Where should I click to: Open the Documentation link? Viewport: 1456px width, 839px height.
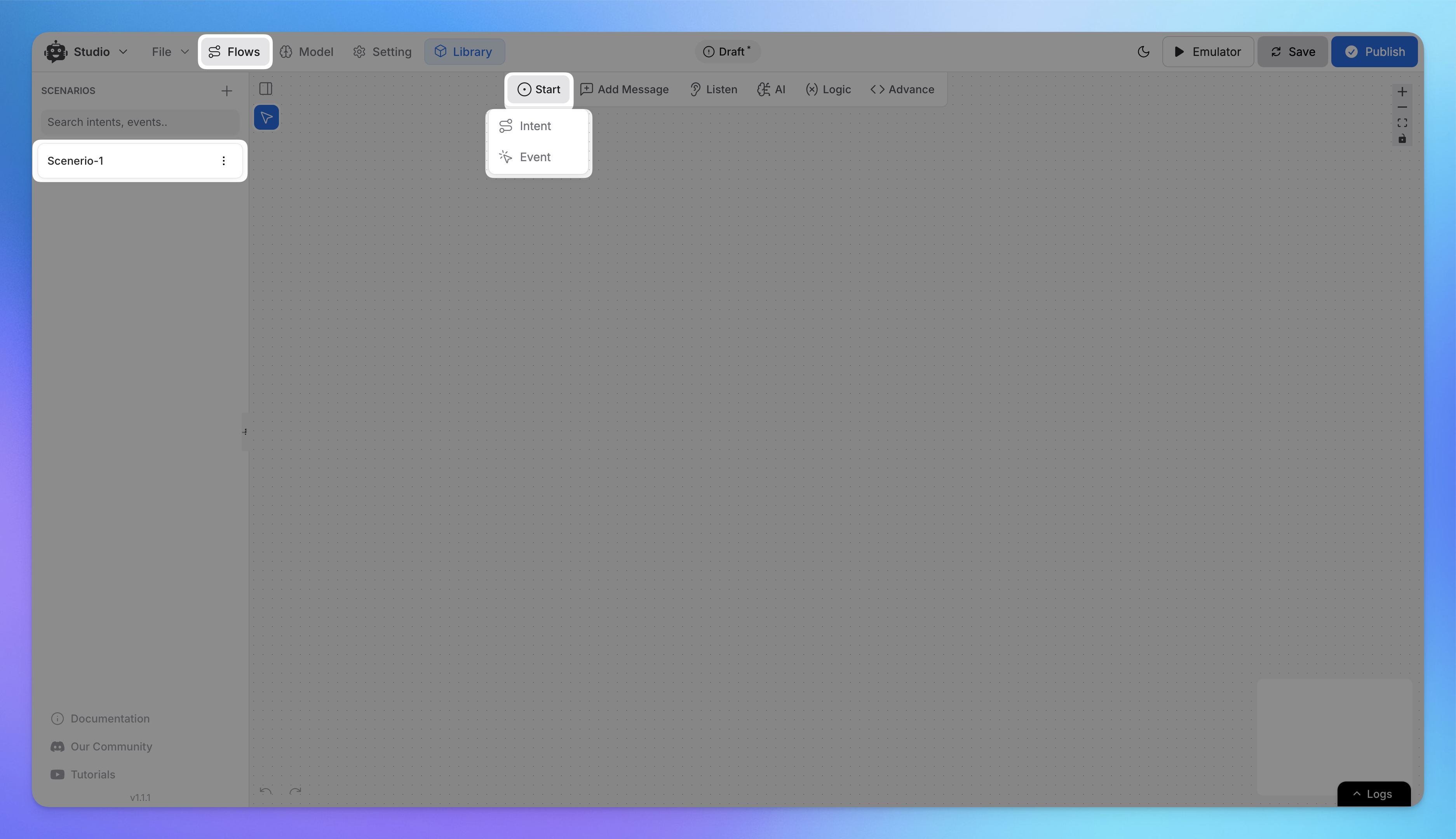(x=100, y=719)
